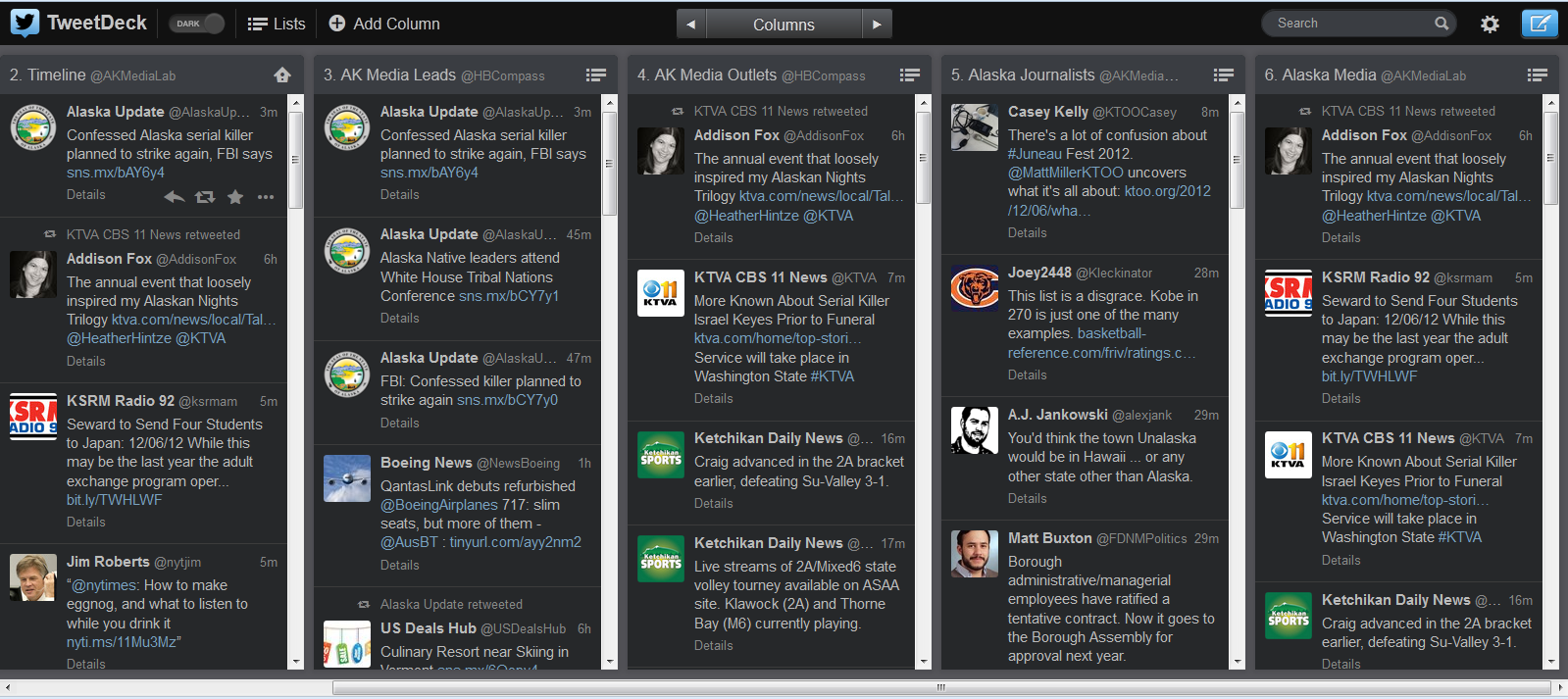
Task: Reply to Alaska Update tweet in Timeline
Action: pos(174,197)
